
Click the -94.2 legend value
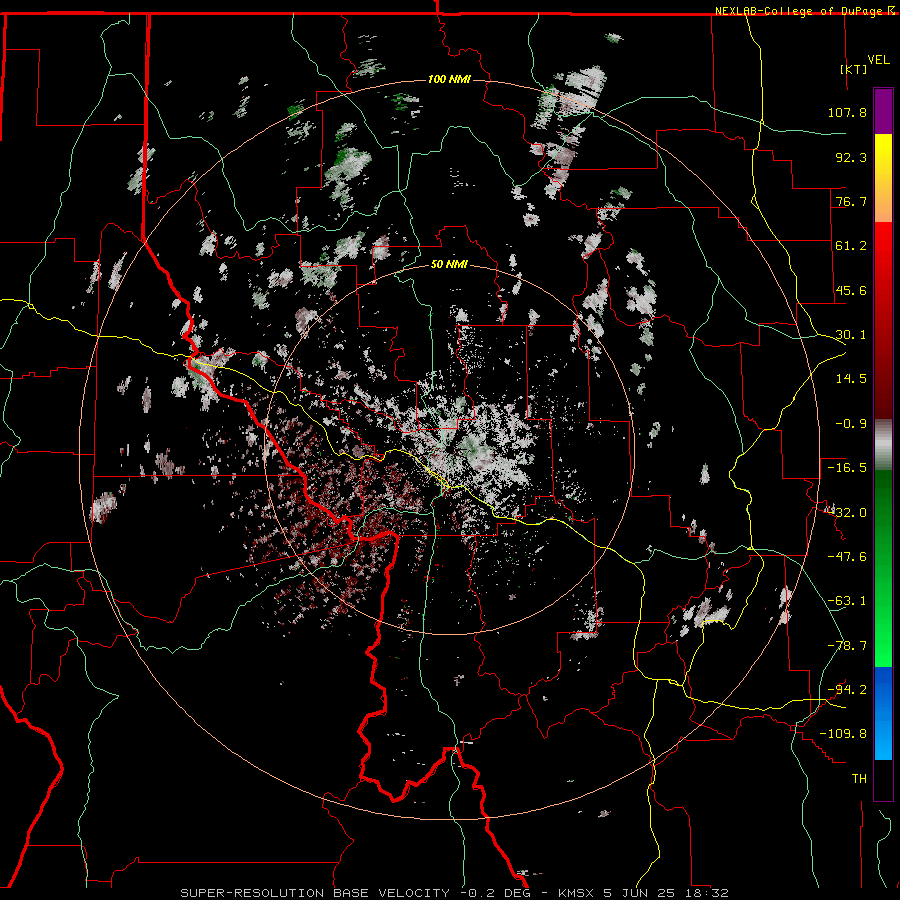click(847, 690)
